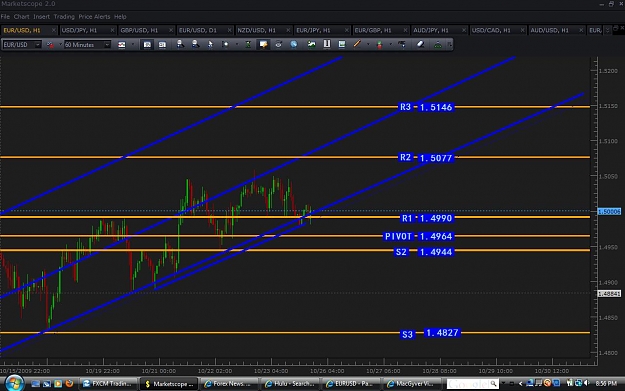Click the current price tag 1.50006
The width and height of the screenshot is (625, 391).
coord(609,212)
